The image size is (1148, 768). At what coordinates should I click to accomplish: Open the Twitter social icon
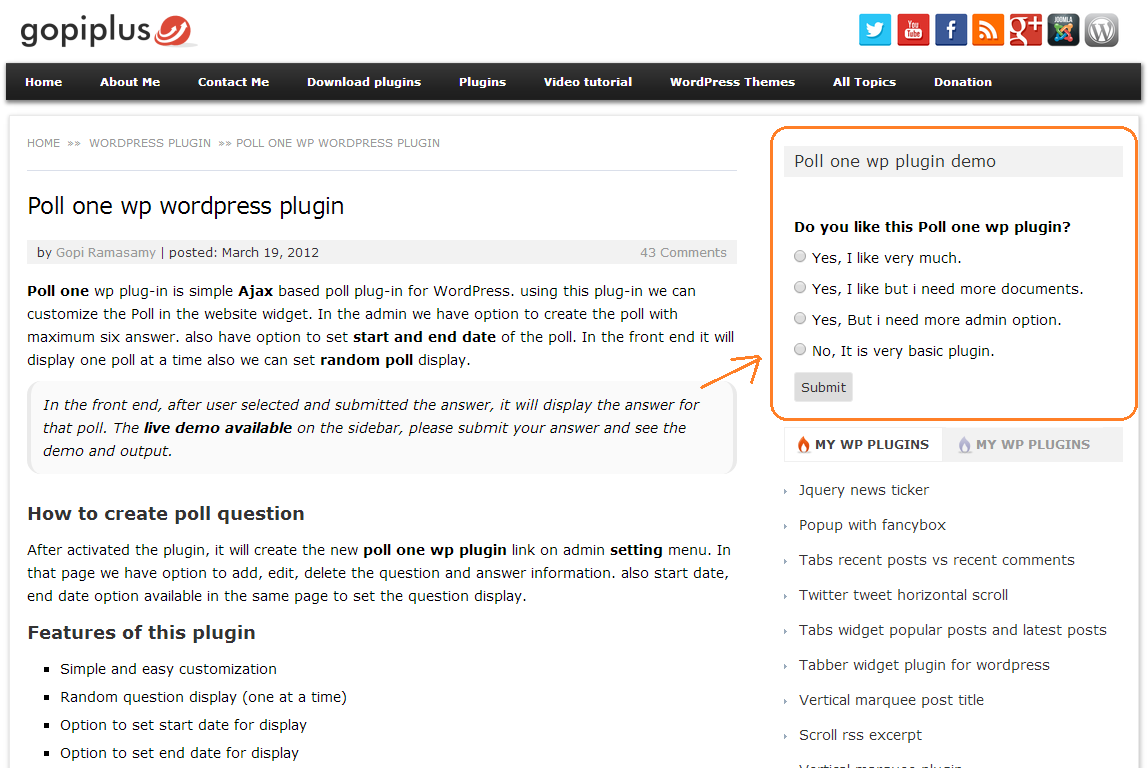(x=875, y=30)
